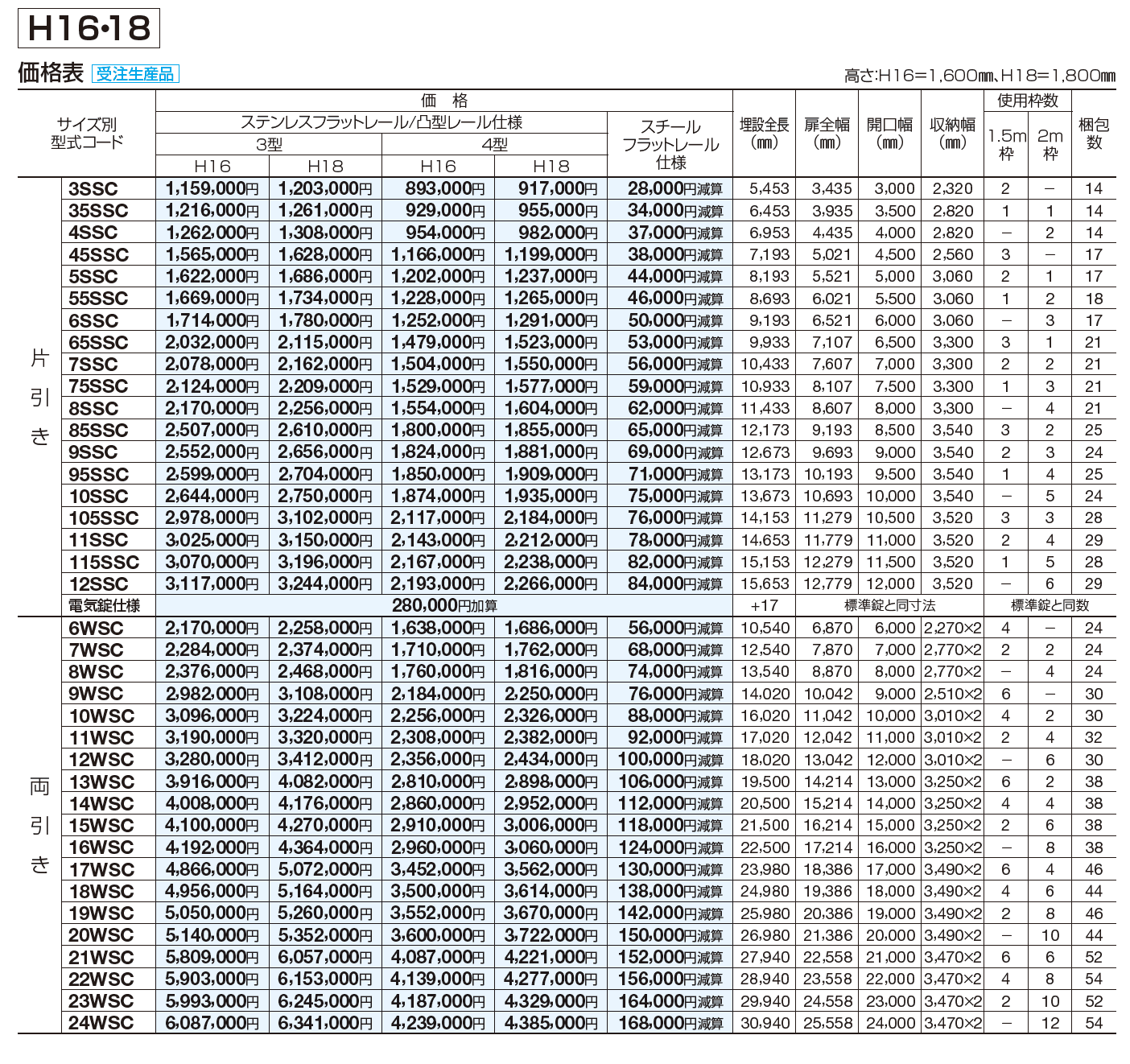Click the 片引き section label
The image size is (1130, 1064).
click(x=39, y=397)
